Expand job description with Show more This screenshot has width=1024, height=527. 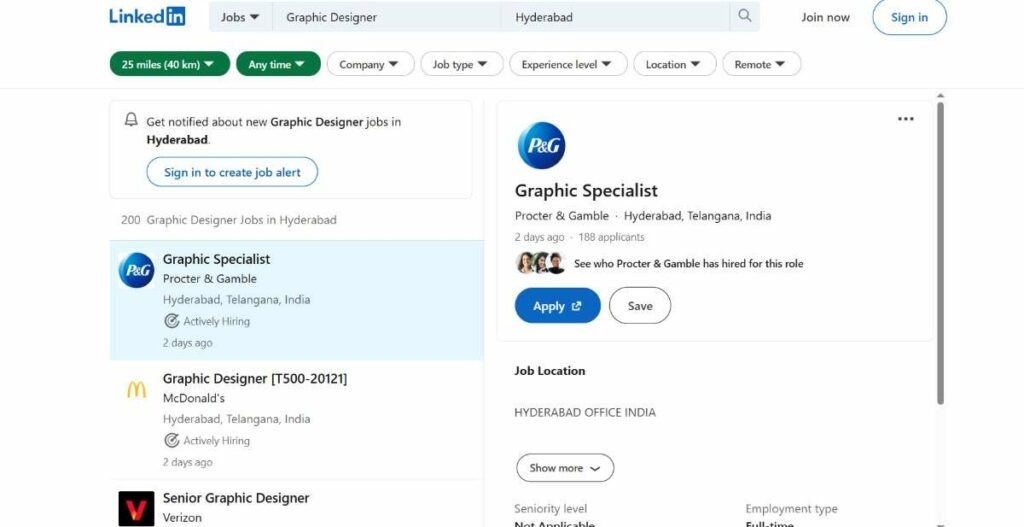(x=565, y=468)
